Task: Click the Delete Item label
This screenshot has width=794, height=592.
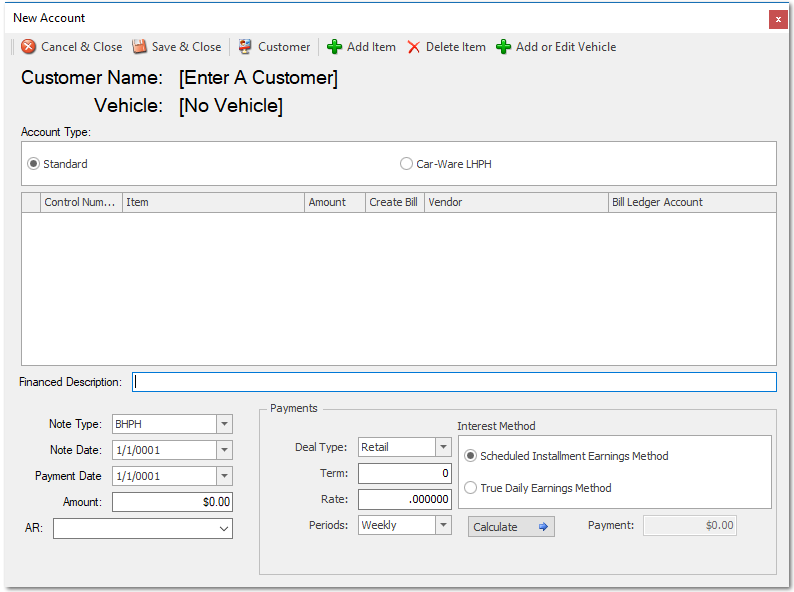Action: pos(456,47)
